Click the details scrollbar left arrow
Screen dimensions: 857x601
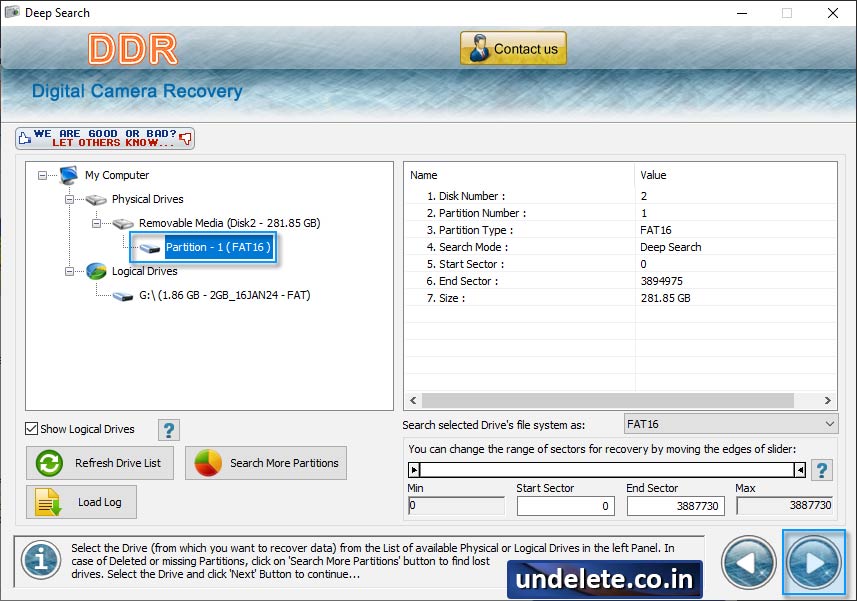413,400
